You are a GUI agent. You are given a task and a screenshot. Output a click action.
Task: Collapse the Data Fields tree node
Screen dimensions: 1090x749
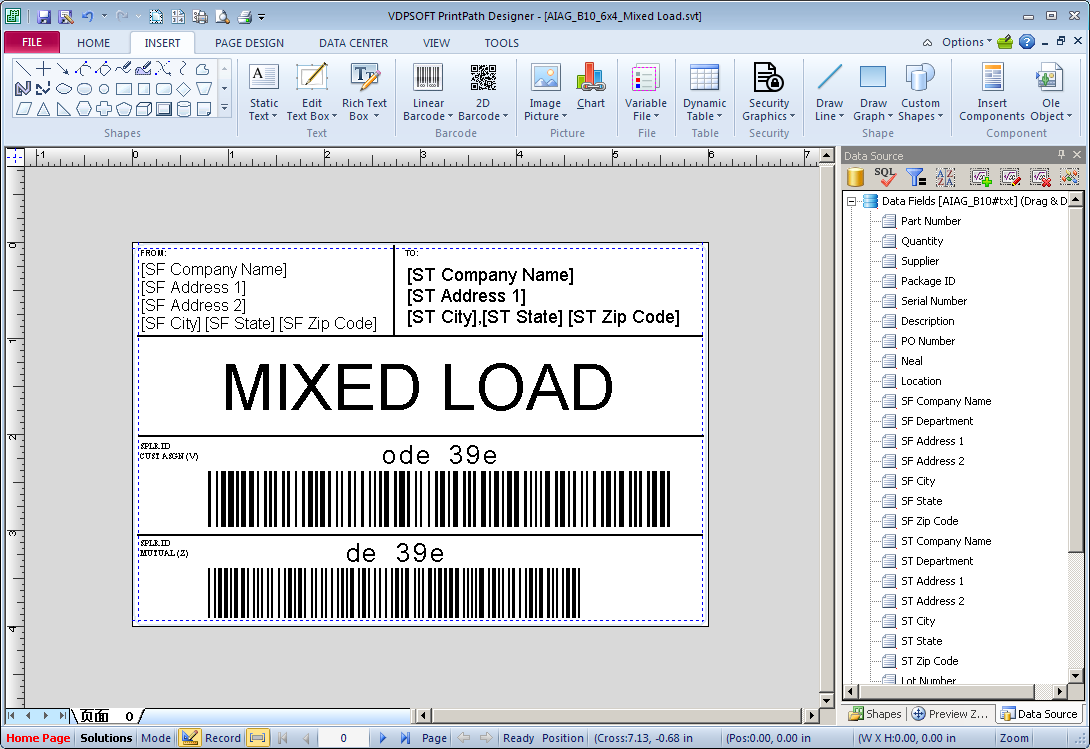point(852,201)
